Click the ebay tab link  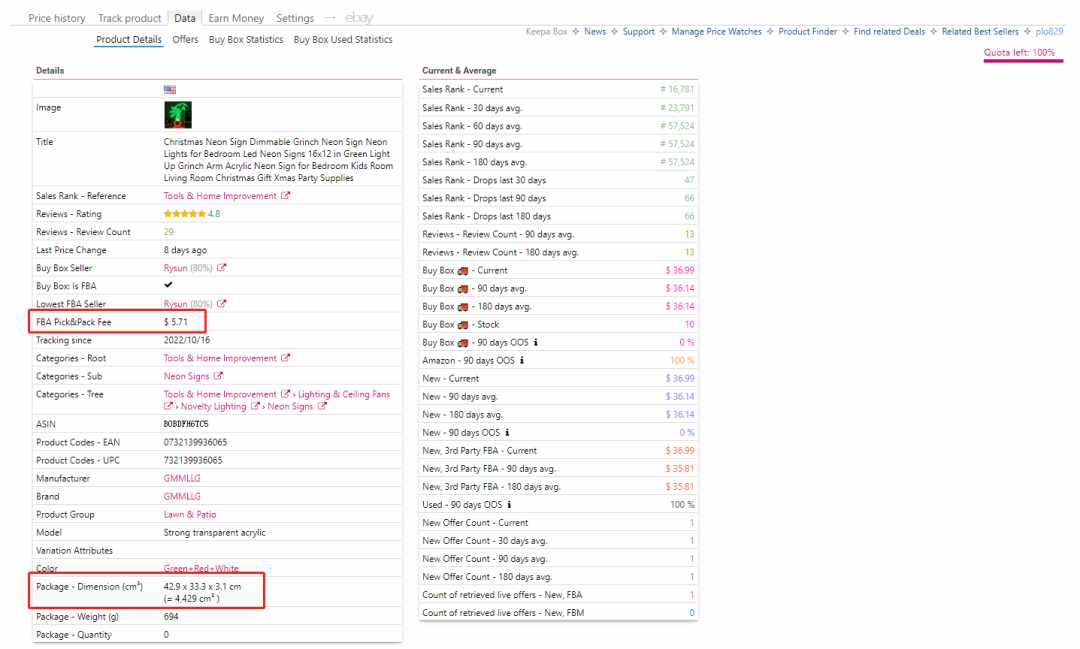[359, 18]
